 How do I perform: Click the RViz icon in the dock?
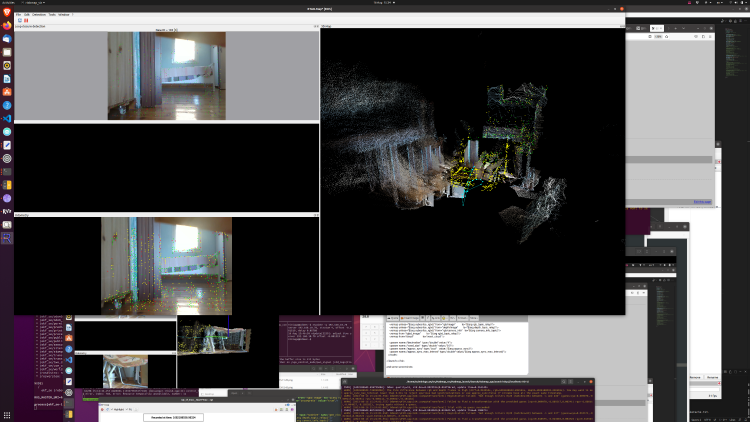[7, 211]
